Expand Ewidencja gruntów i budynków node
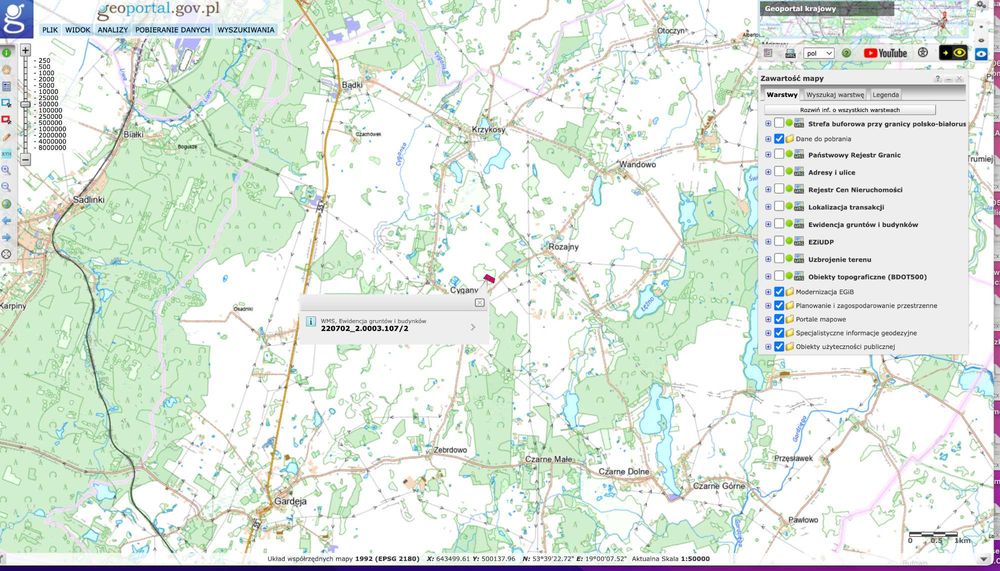1000x571 pixels. click(x=768, y=224)
